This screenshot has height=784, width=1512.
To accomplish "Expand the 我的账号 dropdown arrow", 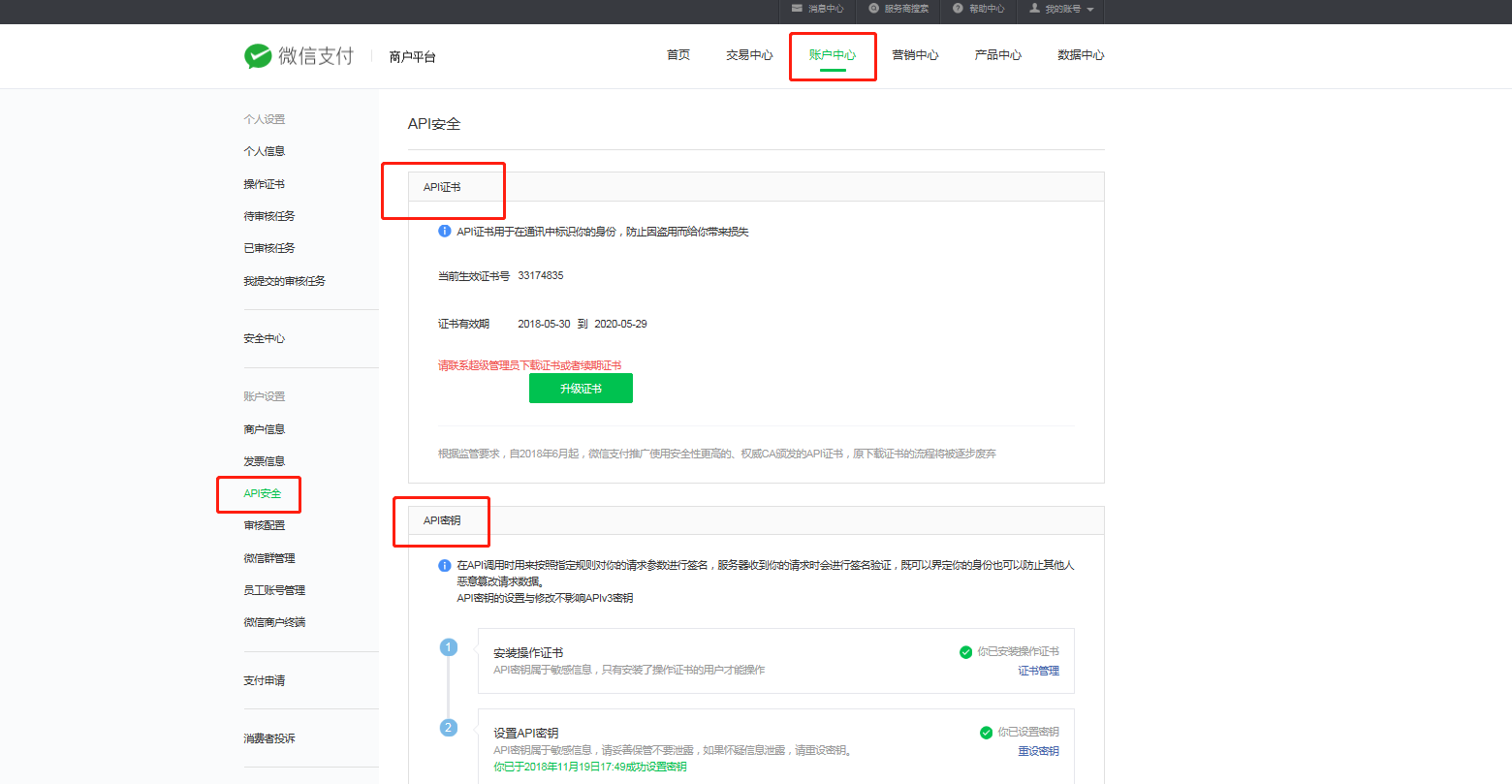I will (x=1090, y=10).
